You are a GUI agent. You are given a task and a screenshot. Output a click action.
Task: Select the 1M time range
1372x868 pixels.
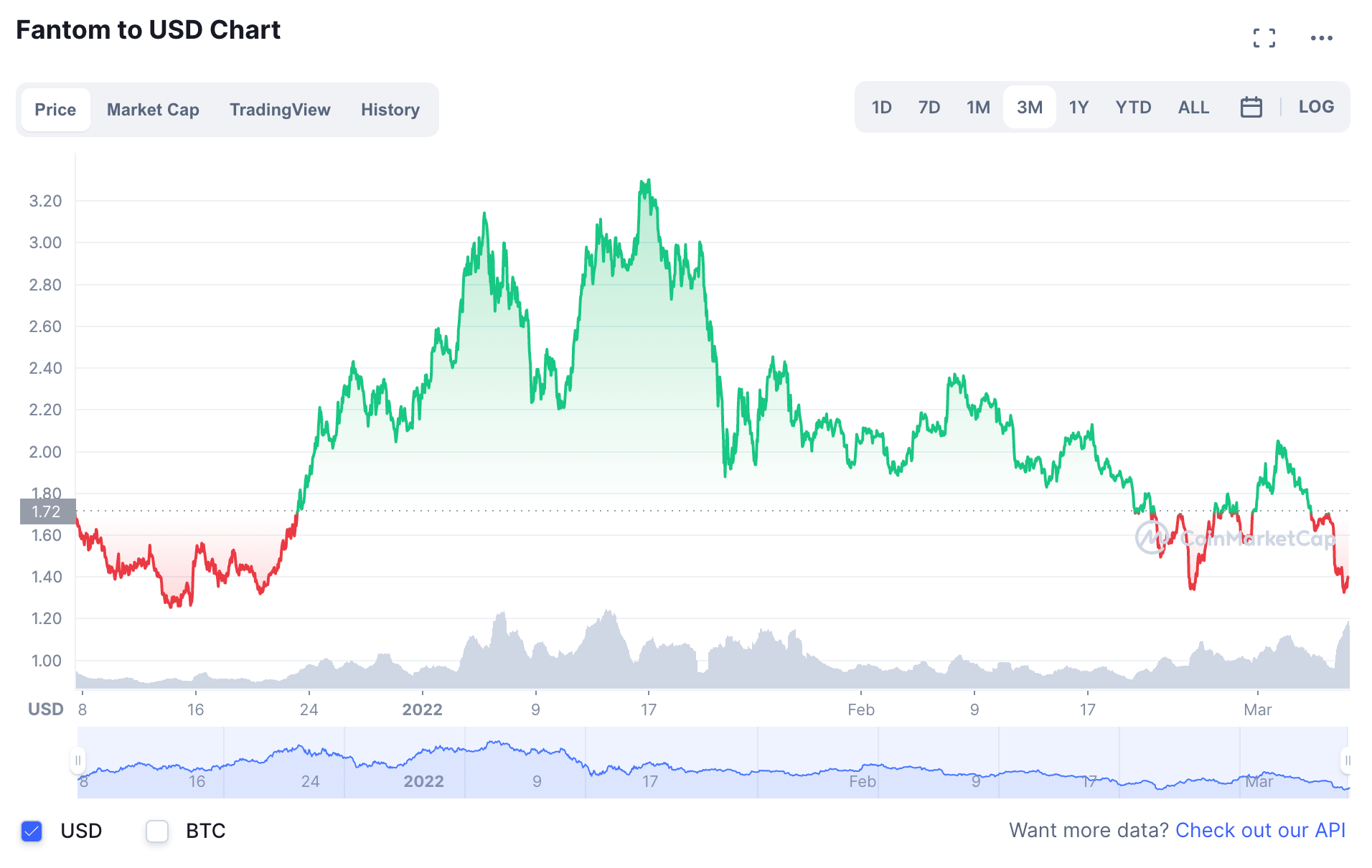(x=978, y=107)
